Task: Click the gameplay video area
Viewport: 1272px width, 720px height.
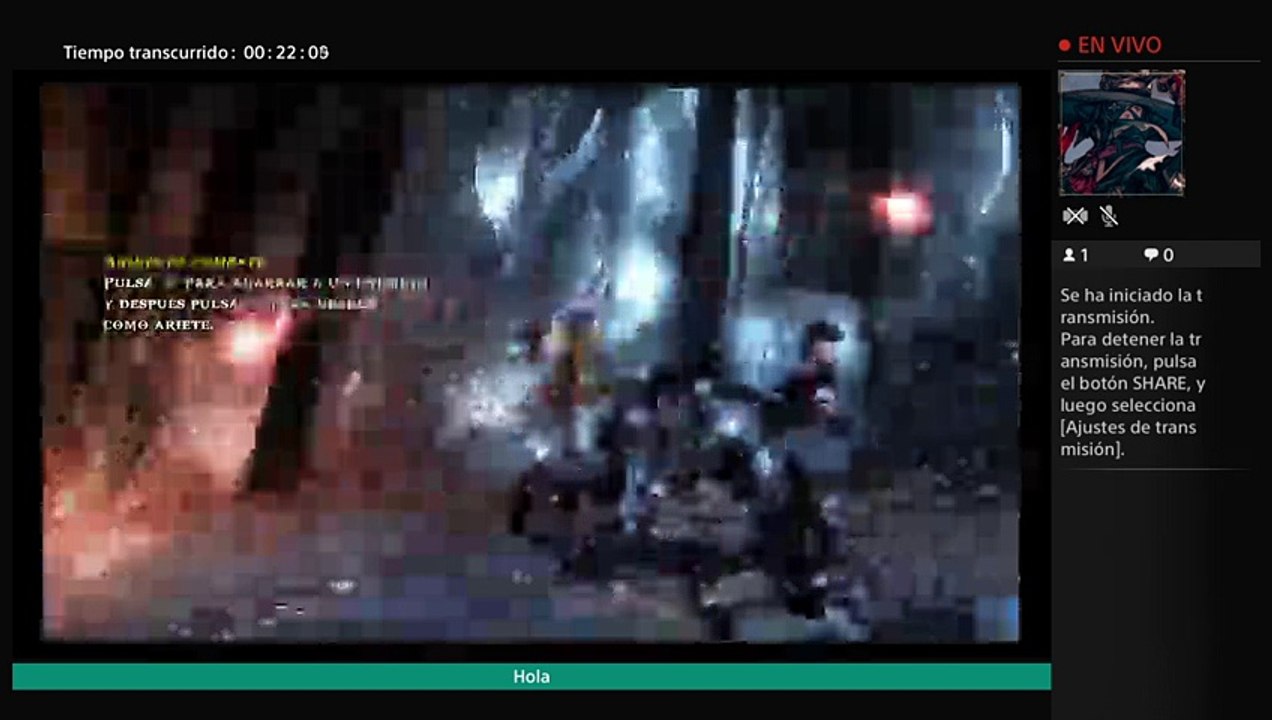Action: (x=530, y=362)
